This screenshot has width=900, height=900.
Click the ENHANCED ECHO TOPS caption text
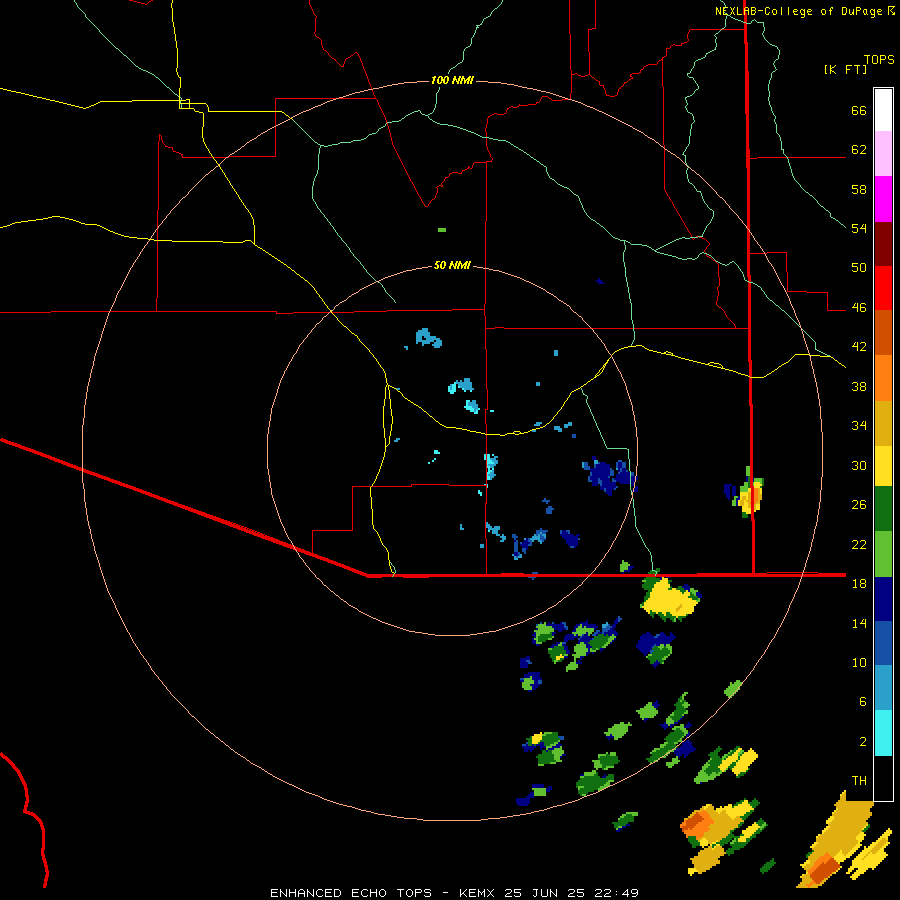click(351, 893)
